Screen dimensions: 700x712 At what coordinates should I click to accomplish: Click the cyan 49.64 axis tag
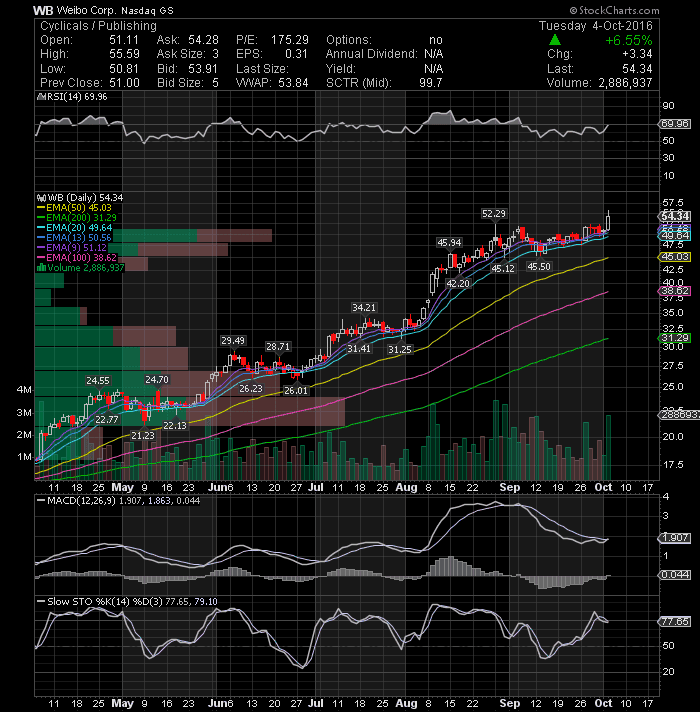click(675, 235)
